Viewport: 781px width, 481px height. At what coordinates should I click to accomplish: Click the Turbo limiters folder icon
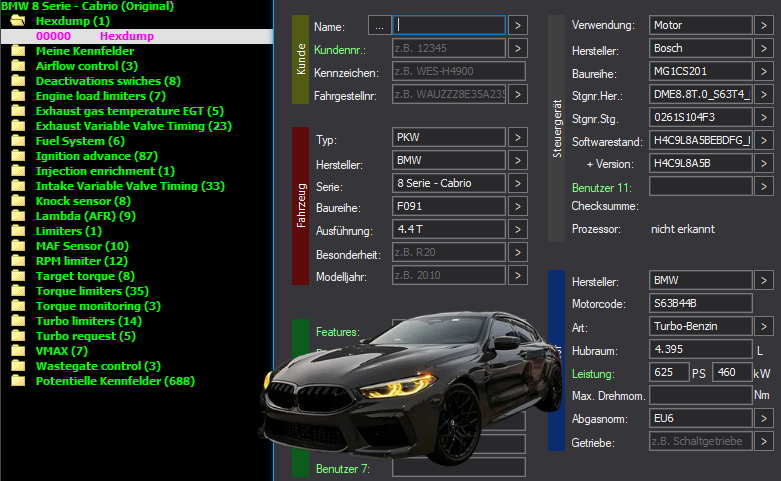(18, 321)
